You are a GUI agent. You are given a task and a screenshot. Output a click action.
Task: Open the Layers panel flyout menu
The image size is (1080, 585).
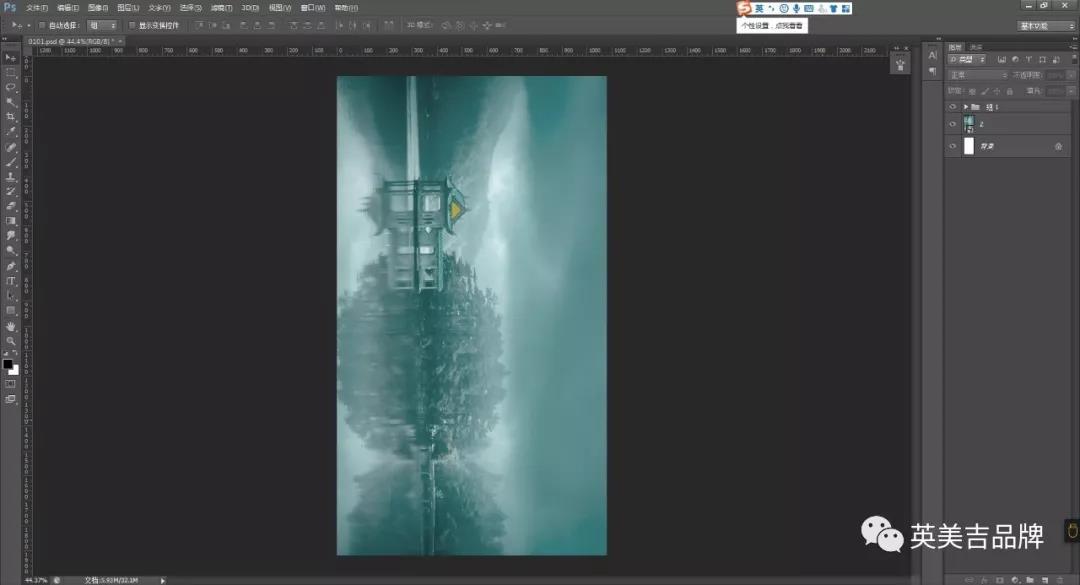(x=1073, y=47)
